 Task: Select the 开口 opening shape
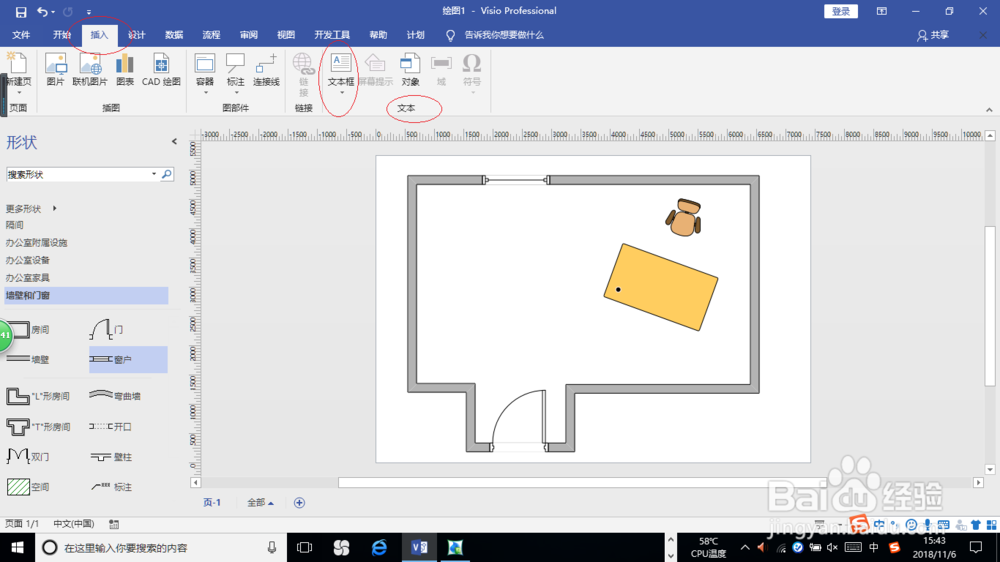pyautogui.click(x=110, y=426)
